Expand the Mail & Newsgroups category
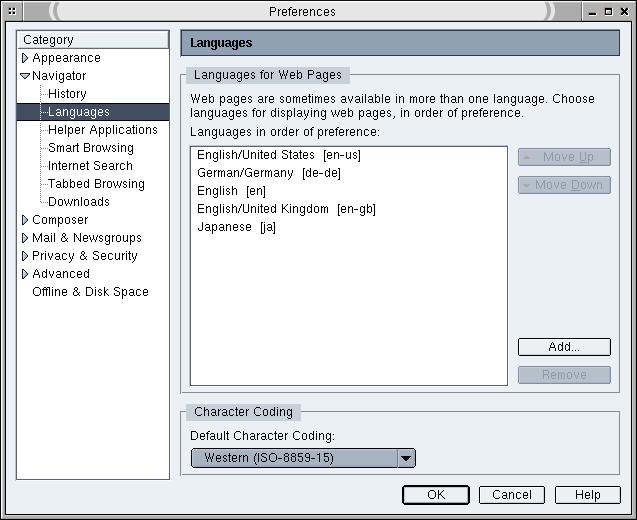 (x=25, y=238)
